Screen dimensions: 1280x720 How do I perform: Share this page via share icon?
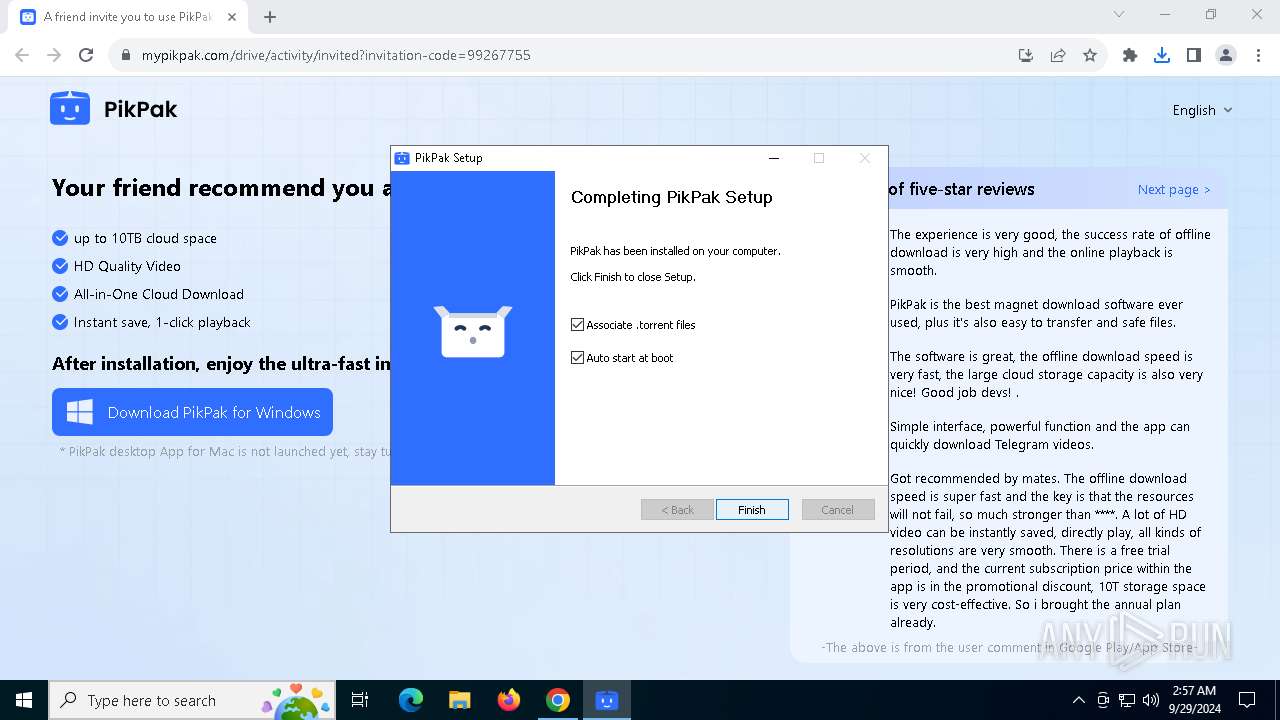[1058, 55]
